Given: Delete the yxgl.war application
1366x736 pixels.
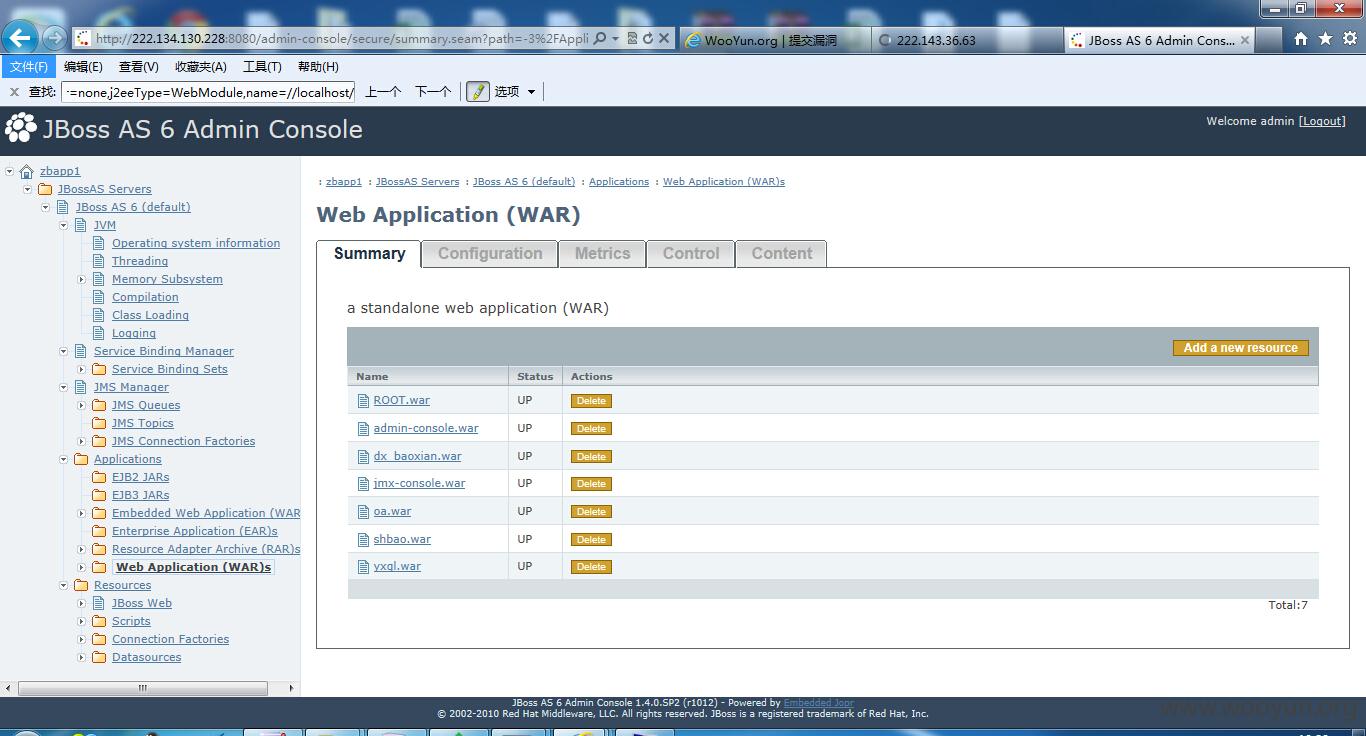Looking at the screenshot, I should [x=591, y=567].
